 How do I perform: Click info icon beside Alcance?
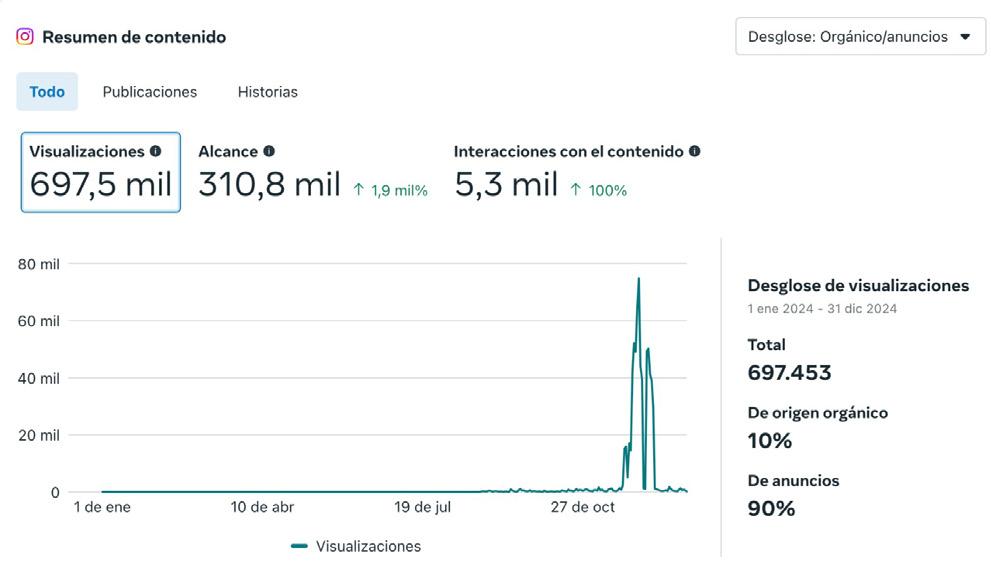pyautogui.click(x=269, y=152)
